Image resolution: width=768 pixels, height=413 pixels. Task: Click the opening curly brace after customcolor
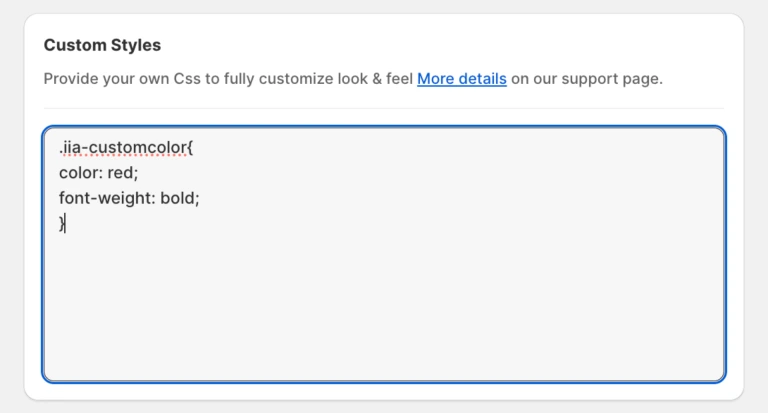click(189, 147)
